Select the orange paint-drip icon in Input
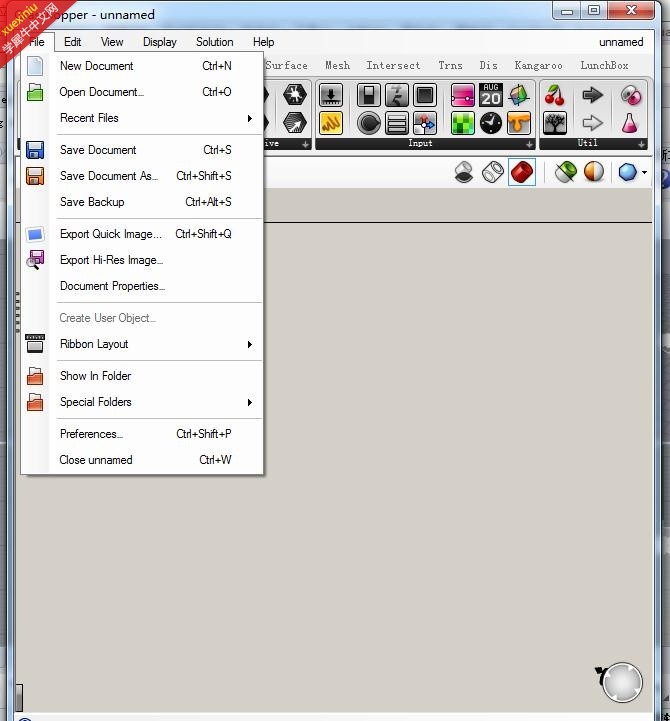This screenshot has height=721, width=670. coord(519,123)
